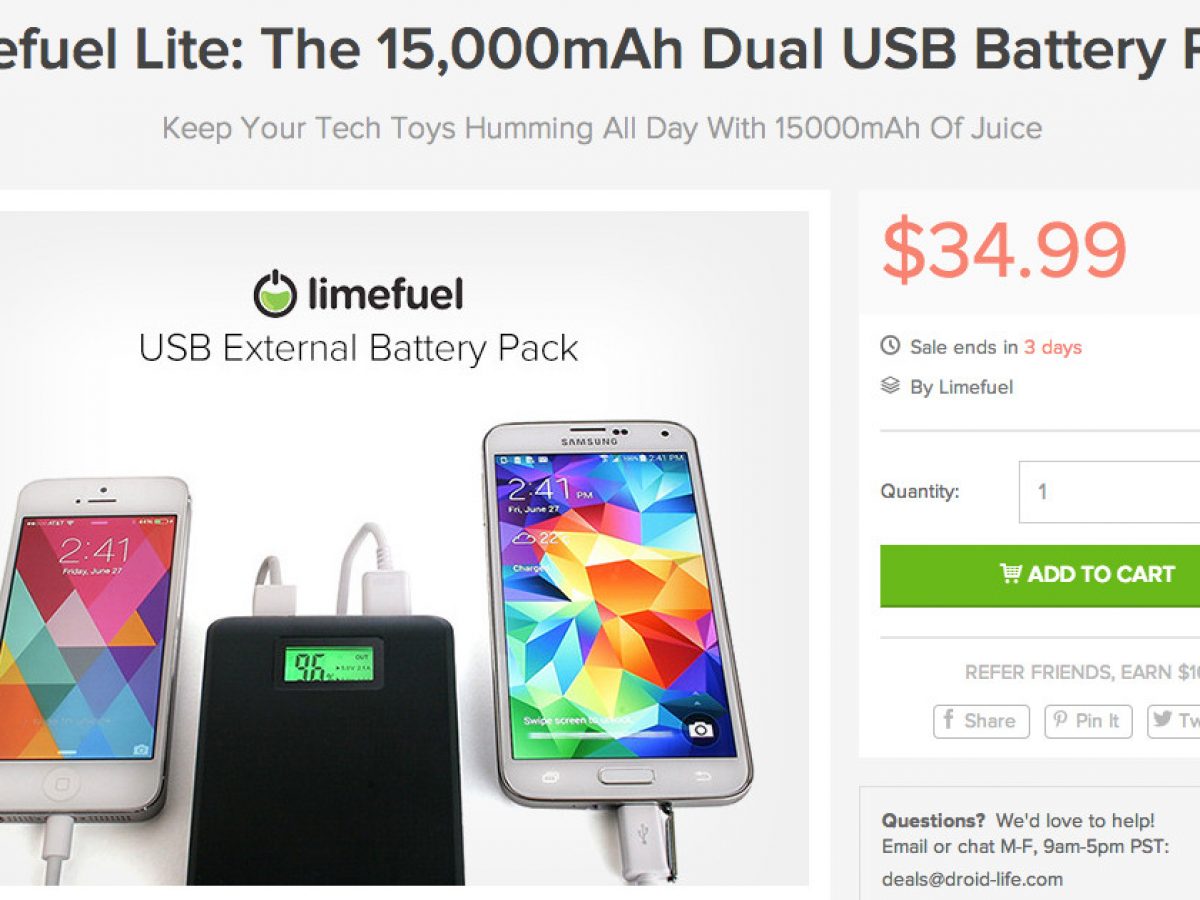Click the Refer Friends, Earn link
Screen dimensions: 1200x900
pos(1082,673)
